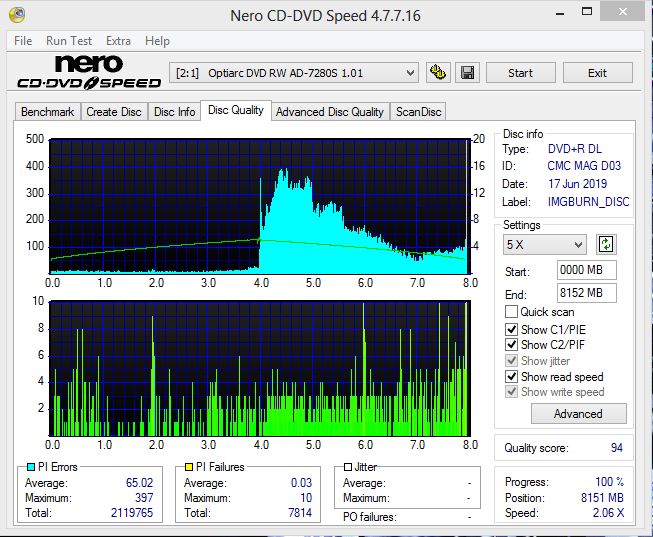Switch to the Benchmark tab

point(47,112)
